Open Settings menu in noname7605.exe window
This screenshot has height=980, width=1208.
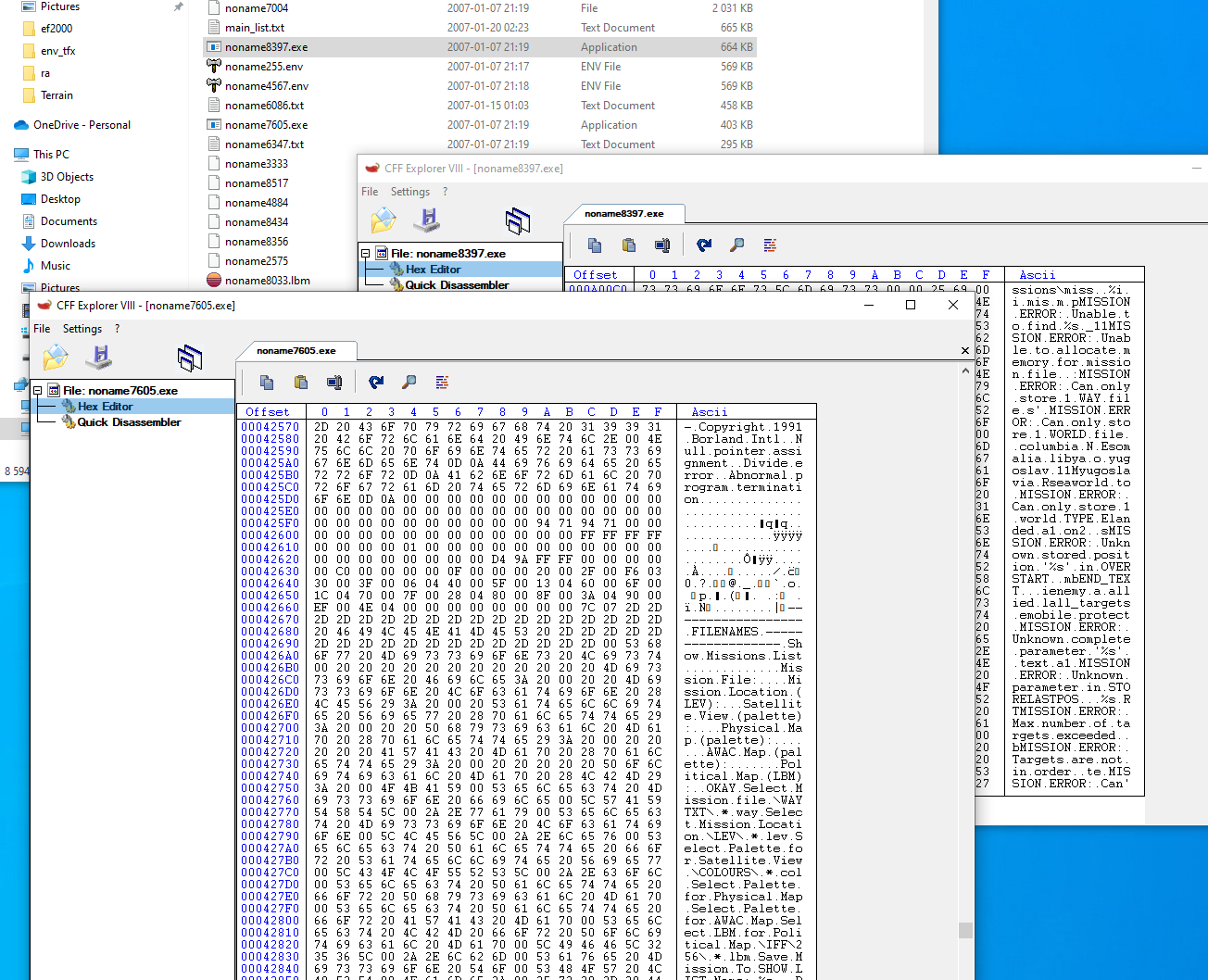[82, 329]
